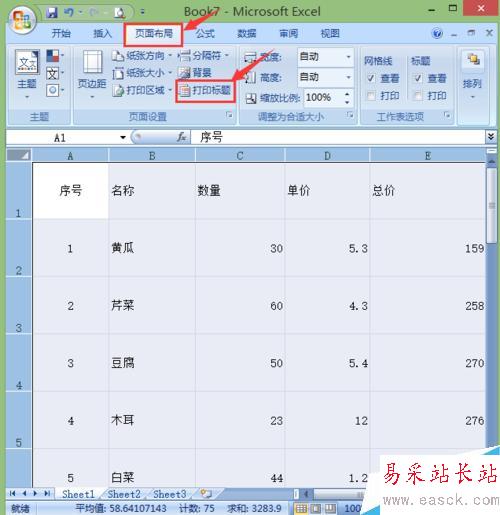Select the 总价 header cell

428,191
